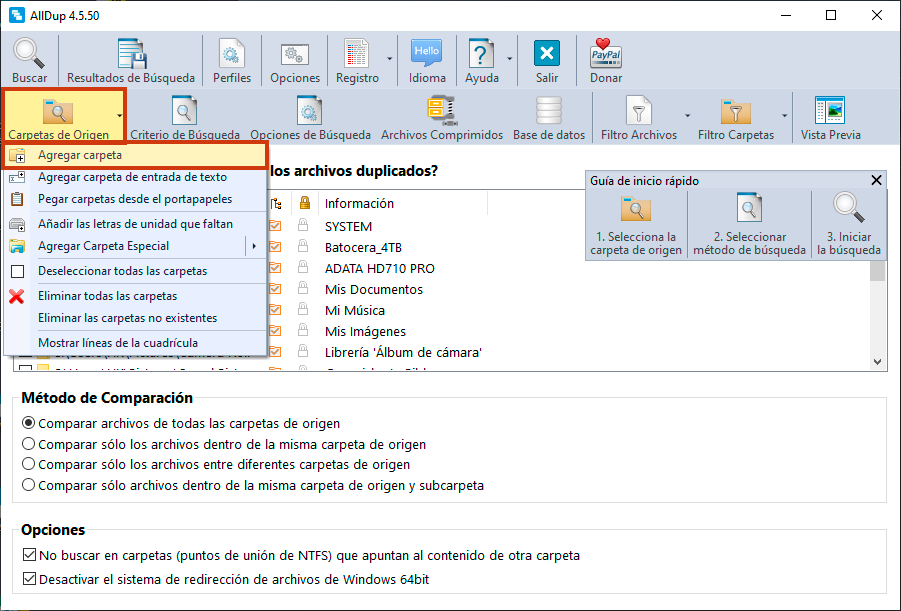Choose Pegar carpetas desde el portapapeles

(x=135, y=199)
